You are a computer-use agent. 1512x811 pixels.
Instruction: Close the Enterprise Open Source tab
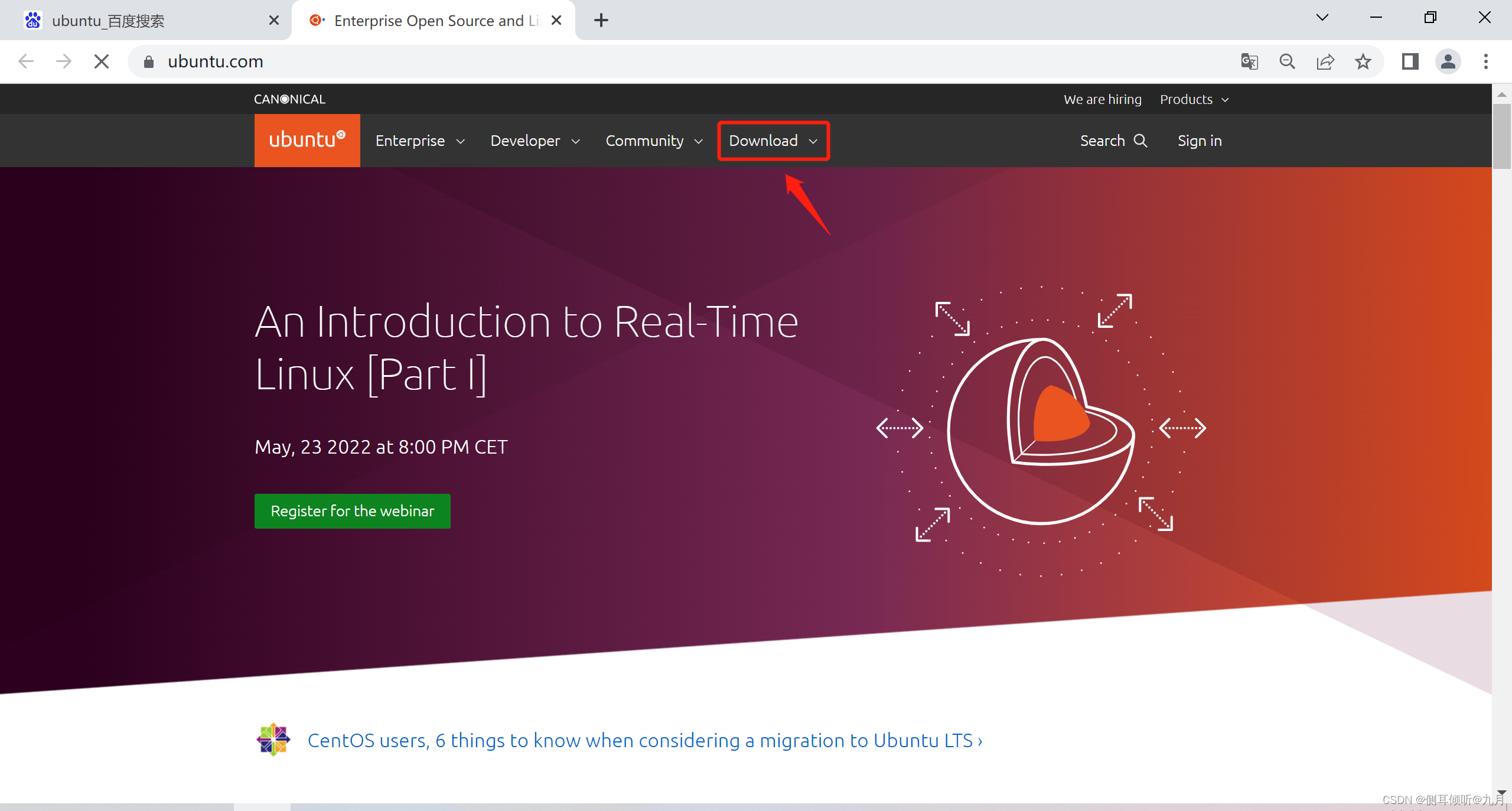pos(556,20)
